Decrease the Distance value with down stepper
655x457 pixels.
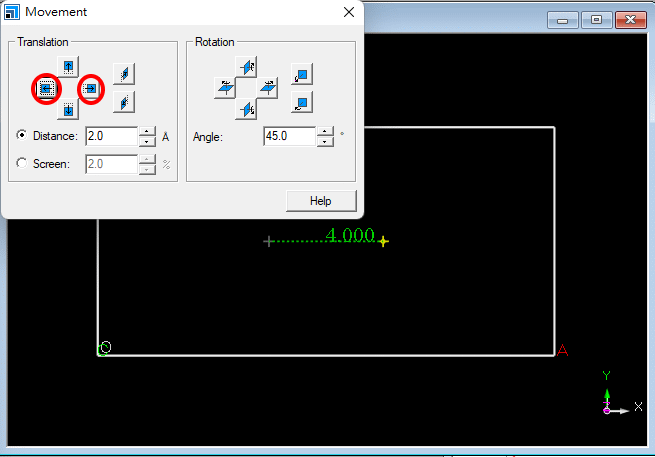147,141
